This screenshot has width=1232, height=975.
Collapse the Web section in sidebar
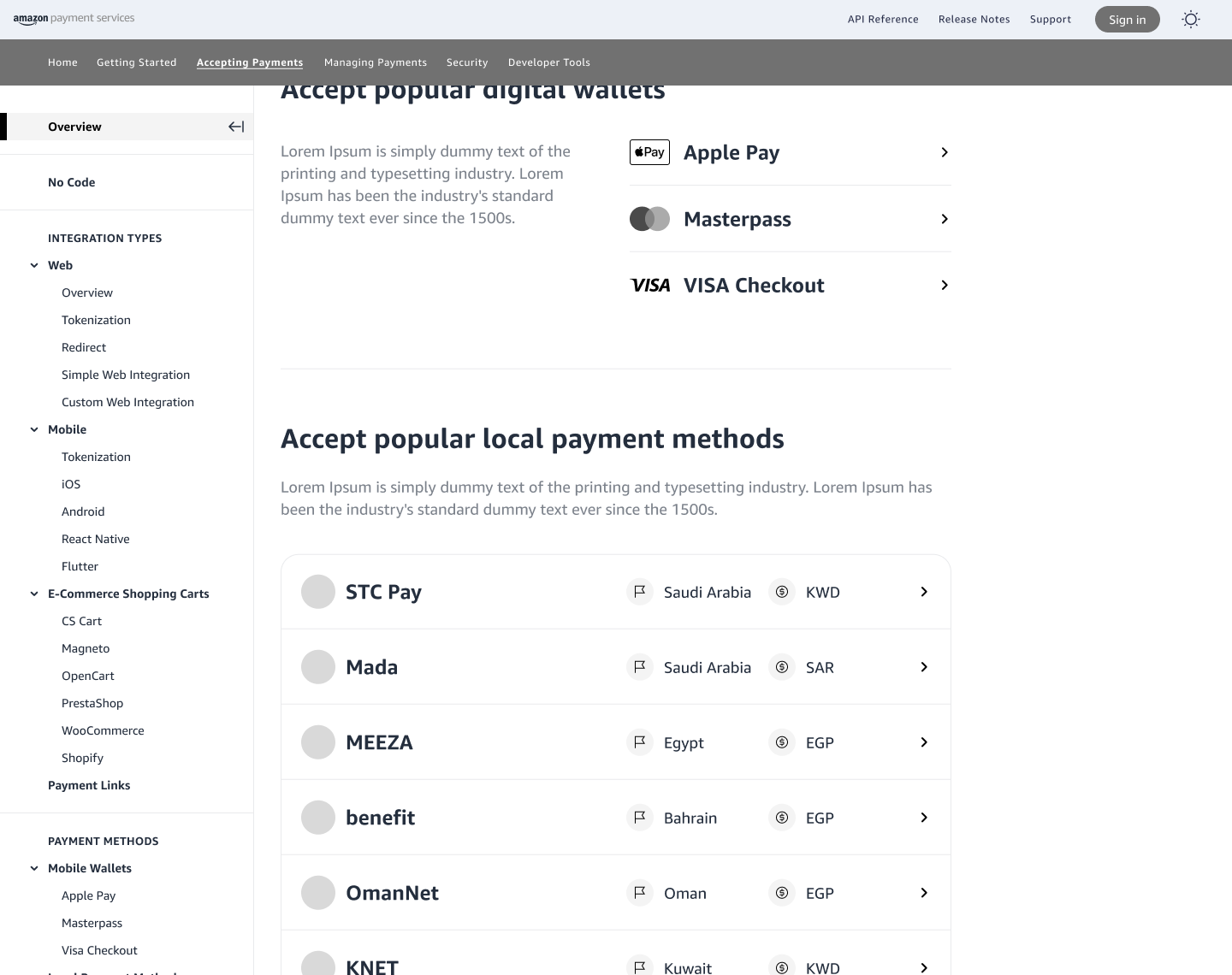pos(34,265)
